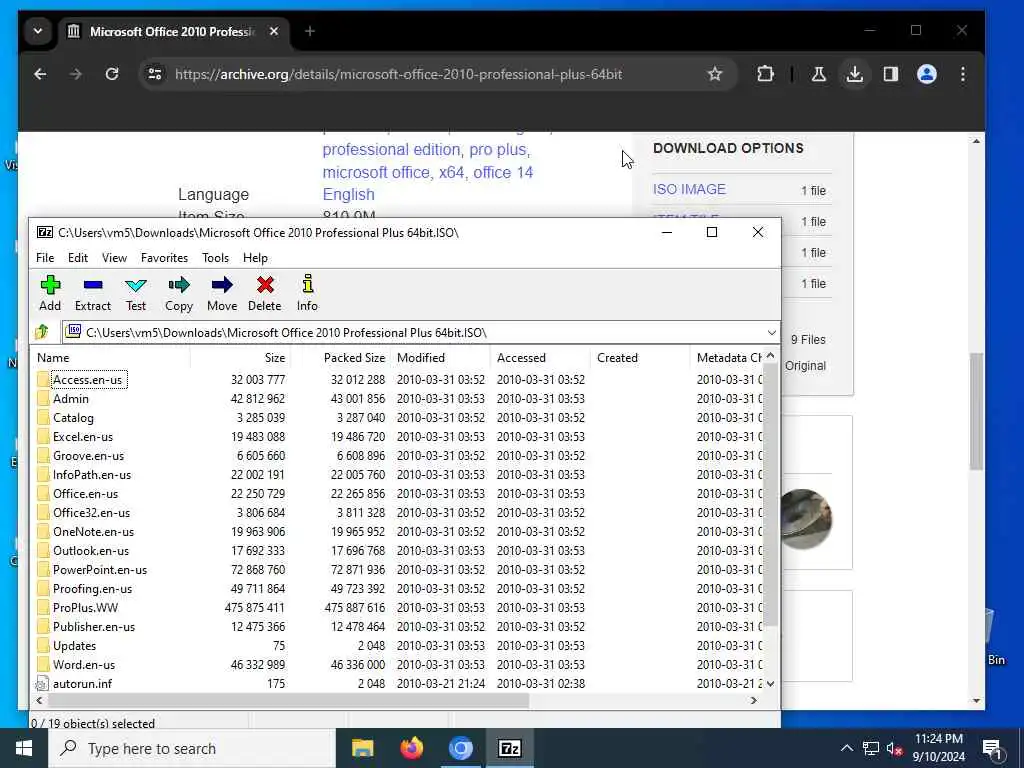Select the Microsoft Office 2010 browser tab
This screenshot has height=768, width=1024.
(171, 31)
